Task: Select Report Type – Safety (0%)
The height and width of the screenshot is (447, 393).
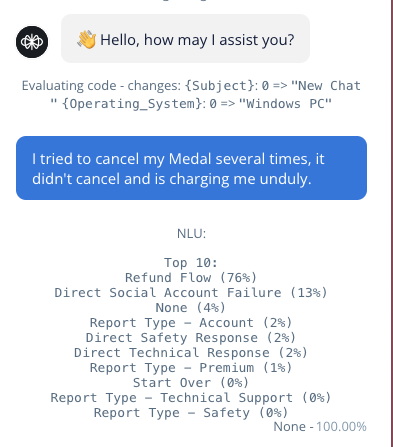Action: (x=191, y=413)
